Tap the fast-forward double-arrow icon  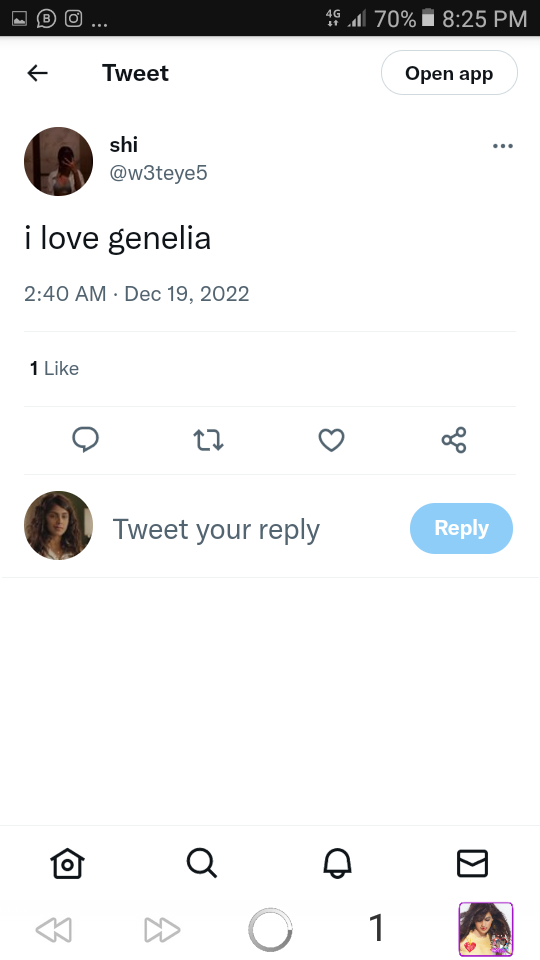(162, 930)
